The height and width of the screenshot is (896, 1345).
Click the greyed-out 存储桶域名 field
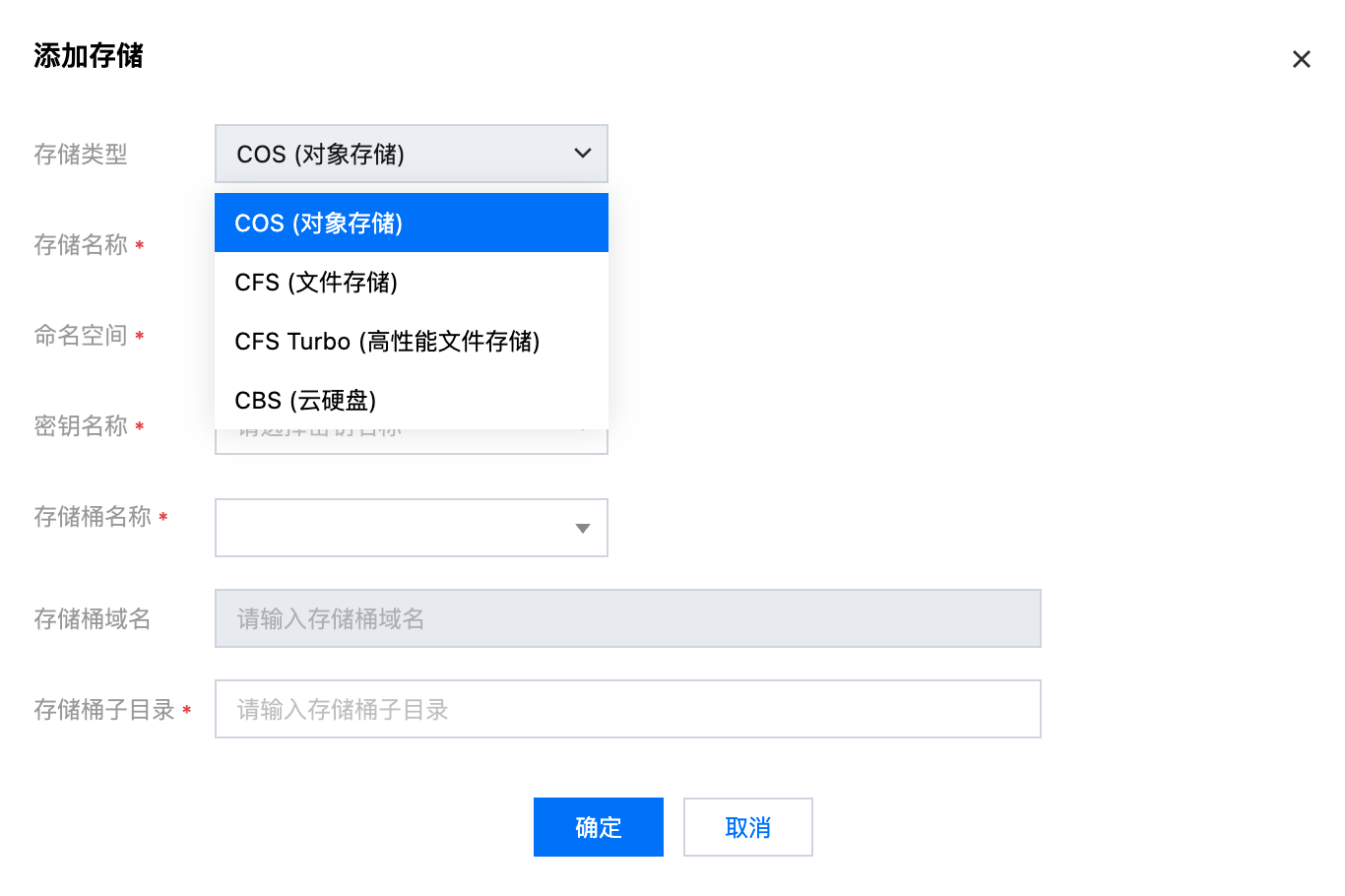pos(627,619)
